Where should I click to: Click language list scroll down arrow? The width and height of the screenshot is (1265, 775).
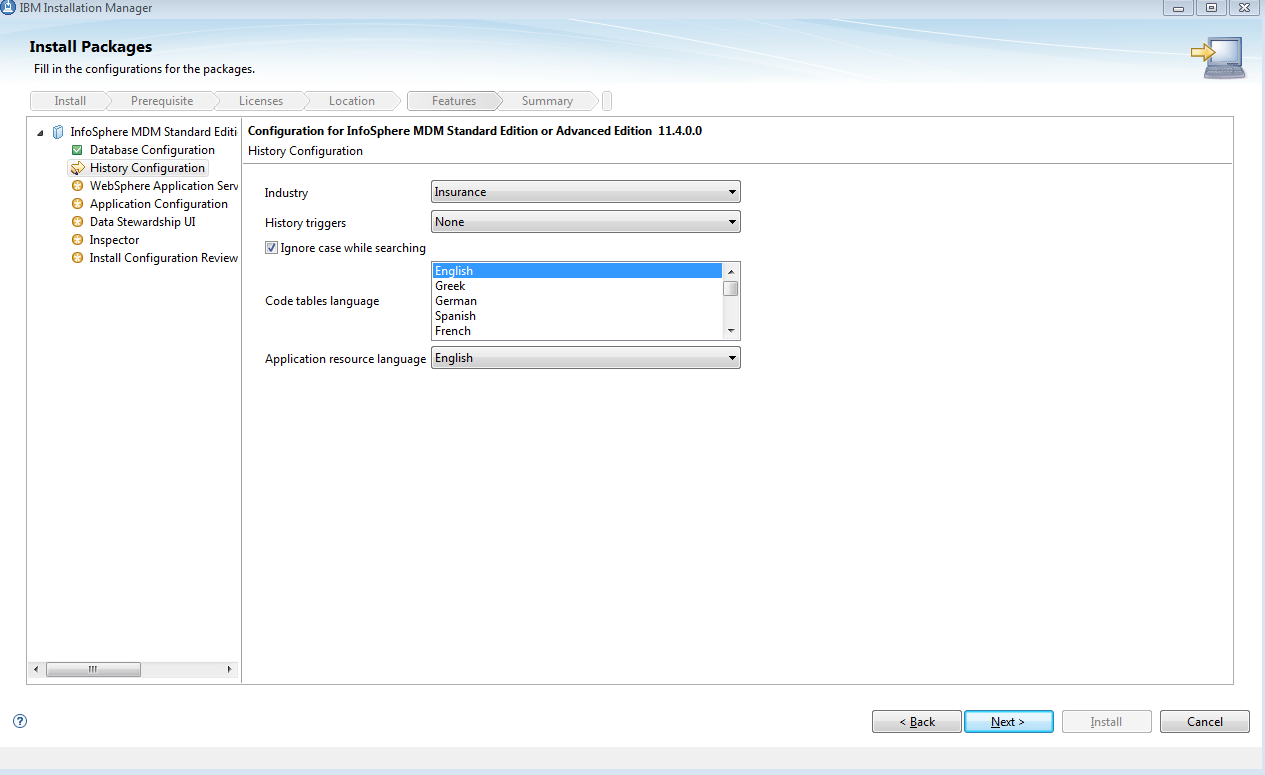tap(731, 331)
